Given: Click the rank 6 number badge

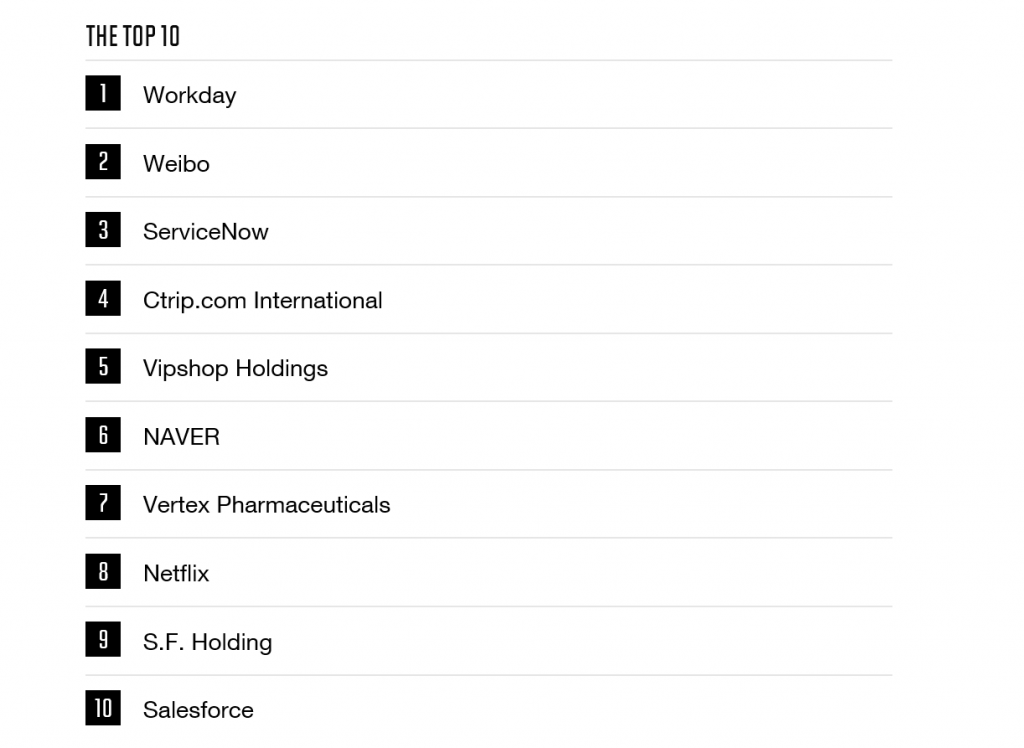Looking at the screenshot, I should 103,436.
